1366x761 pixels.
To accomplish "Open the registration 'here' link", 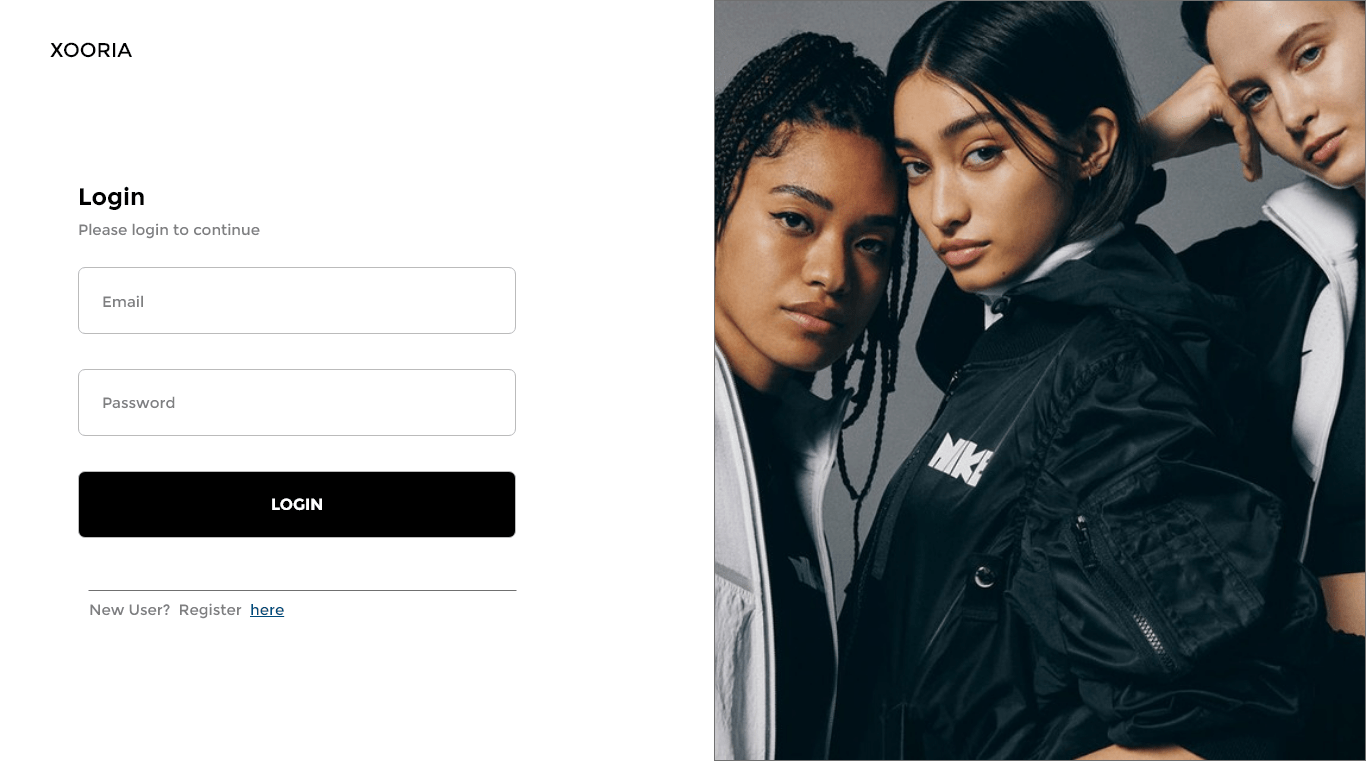I will tap(267, 610).
